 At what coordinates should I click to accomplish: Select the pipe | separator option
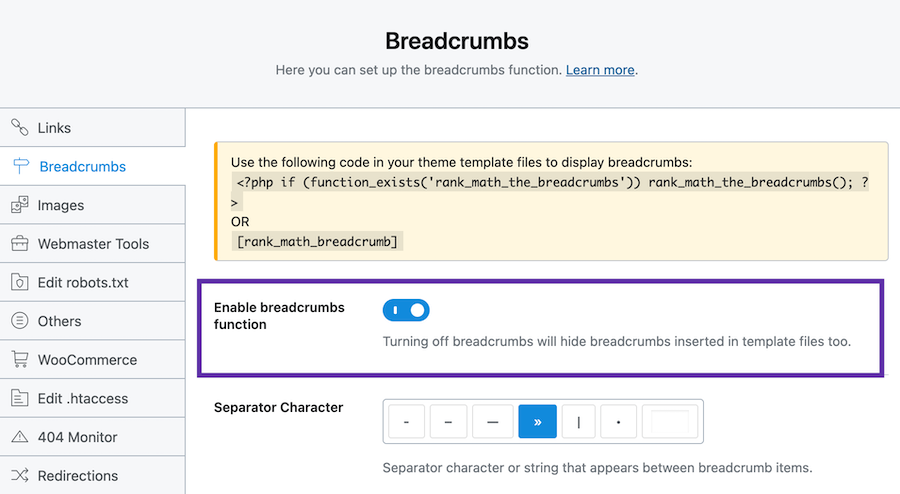click(580, 422)
